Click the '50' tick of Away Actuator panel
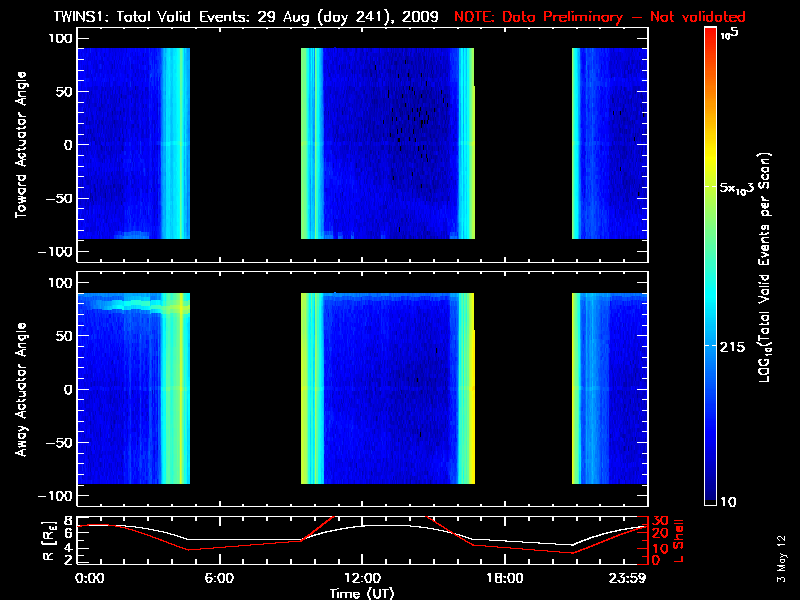Viewport: 800px width, 600px height. pos(64,336)
